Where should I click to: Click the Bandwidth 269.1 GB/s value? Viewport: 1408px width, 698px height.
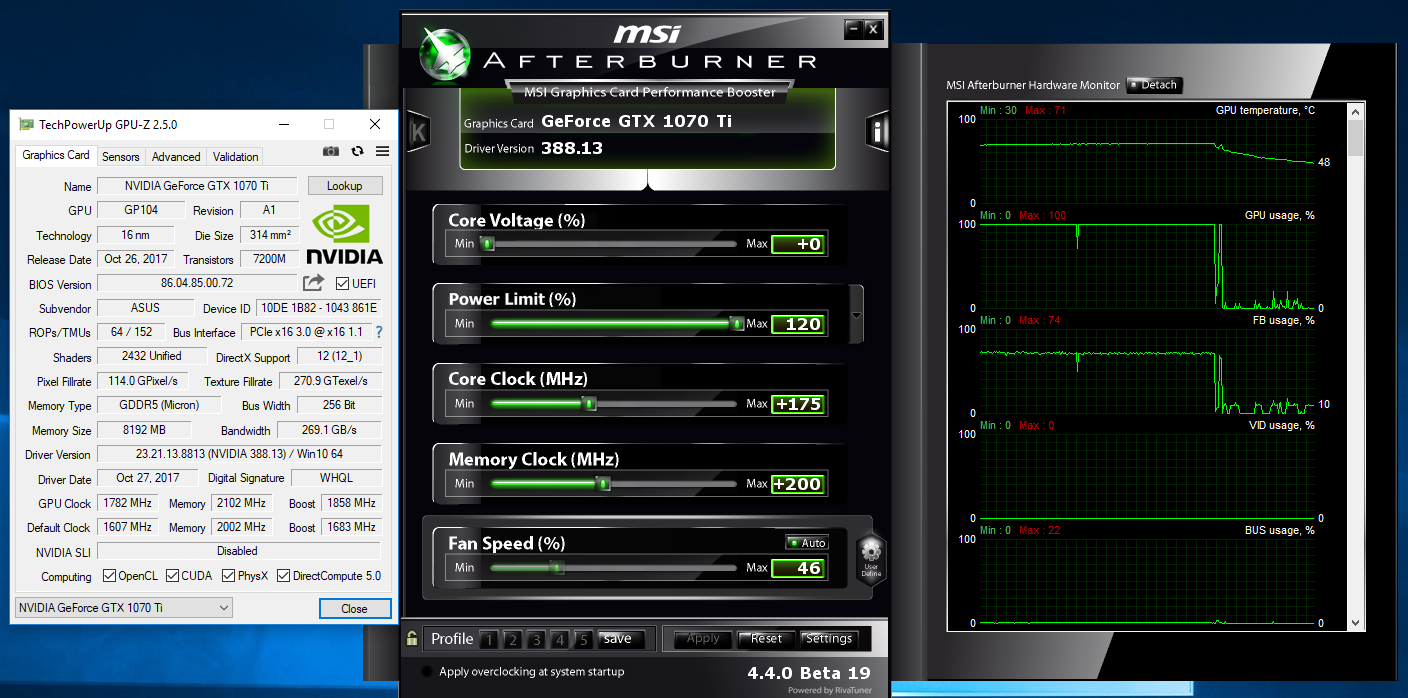(x=328, y=430)
